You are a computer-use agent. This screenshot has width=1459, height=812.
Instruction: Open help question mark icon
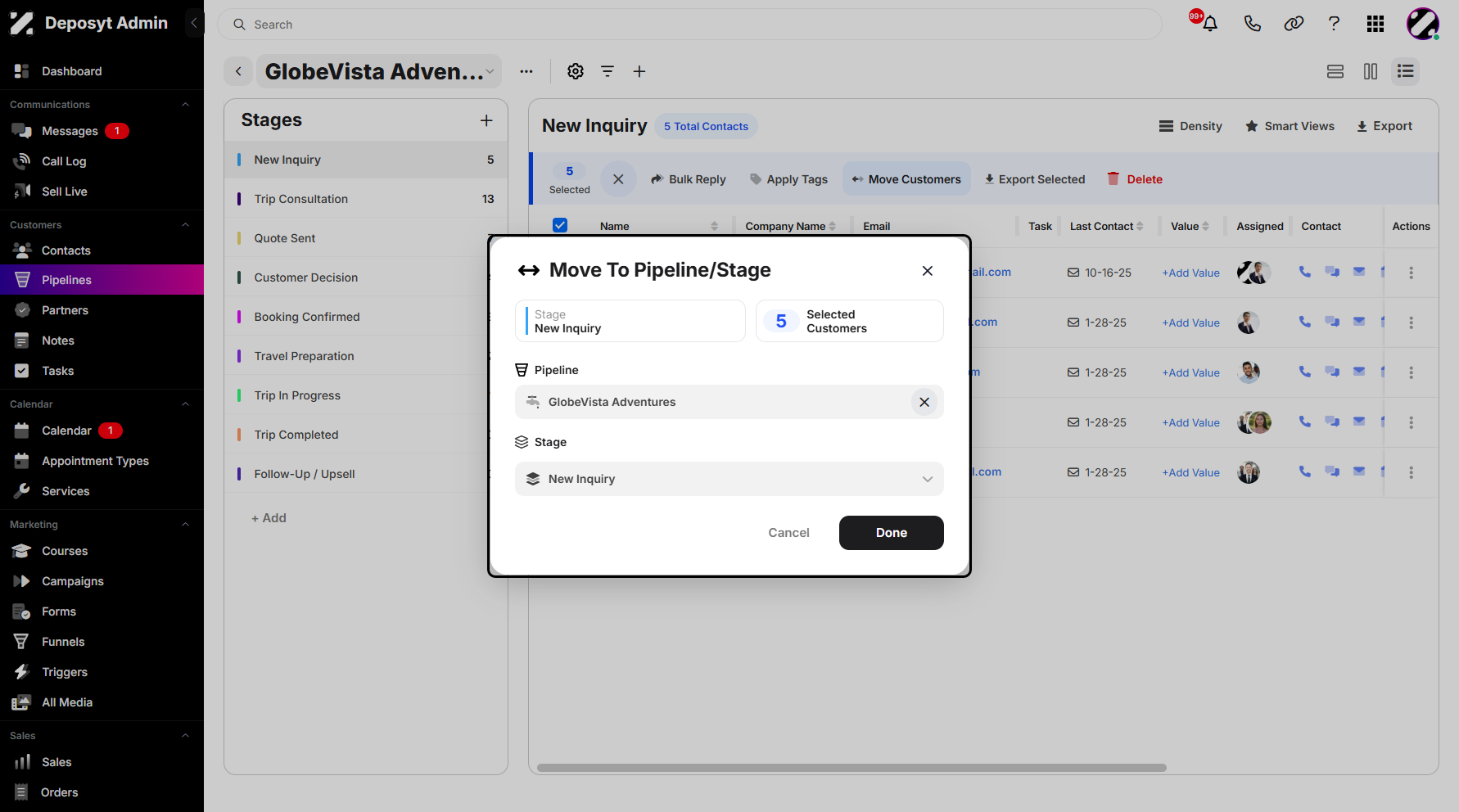tap(1334, 24)
